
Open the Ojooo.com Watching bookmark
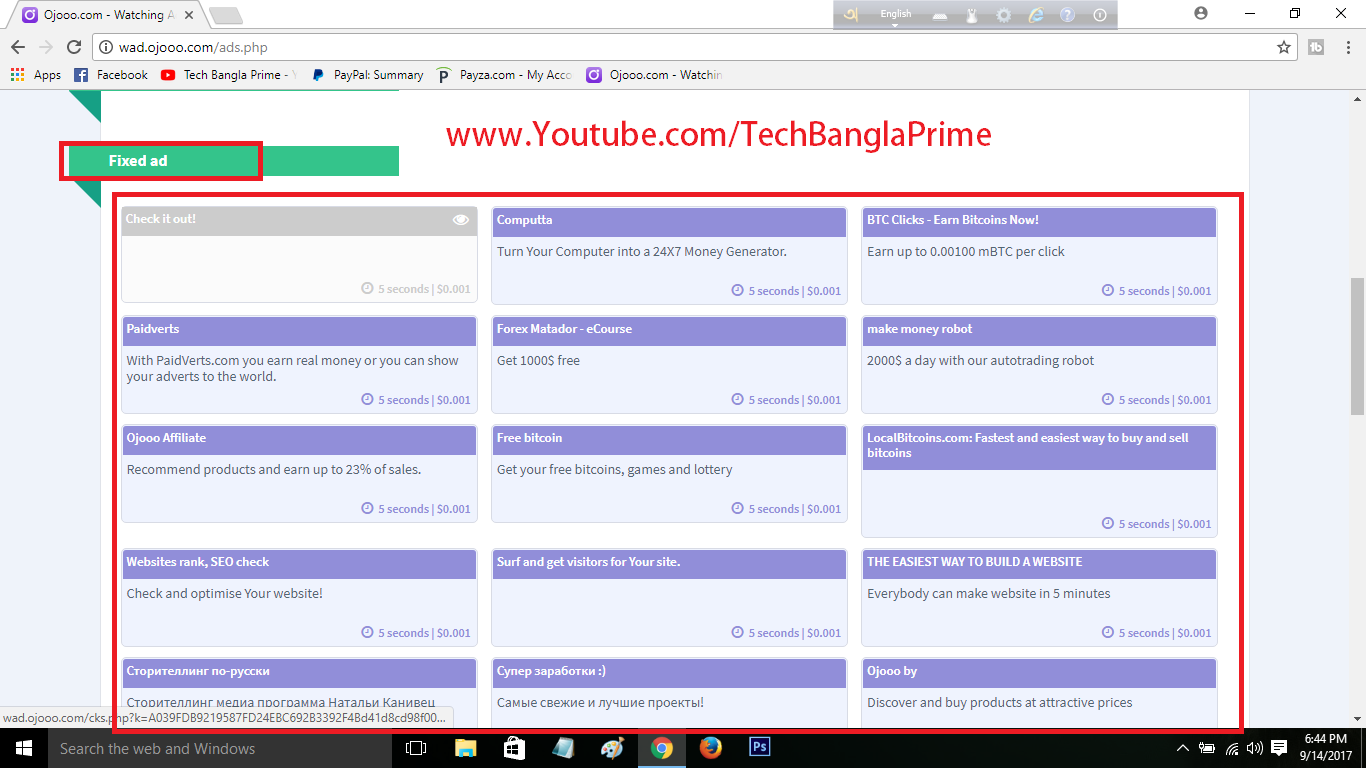coord(654,75)
